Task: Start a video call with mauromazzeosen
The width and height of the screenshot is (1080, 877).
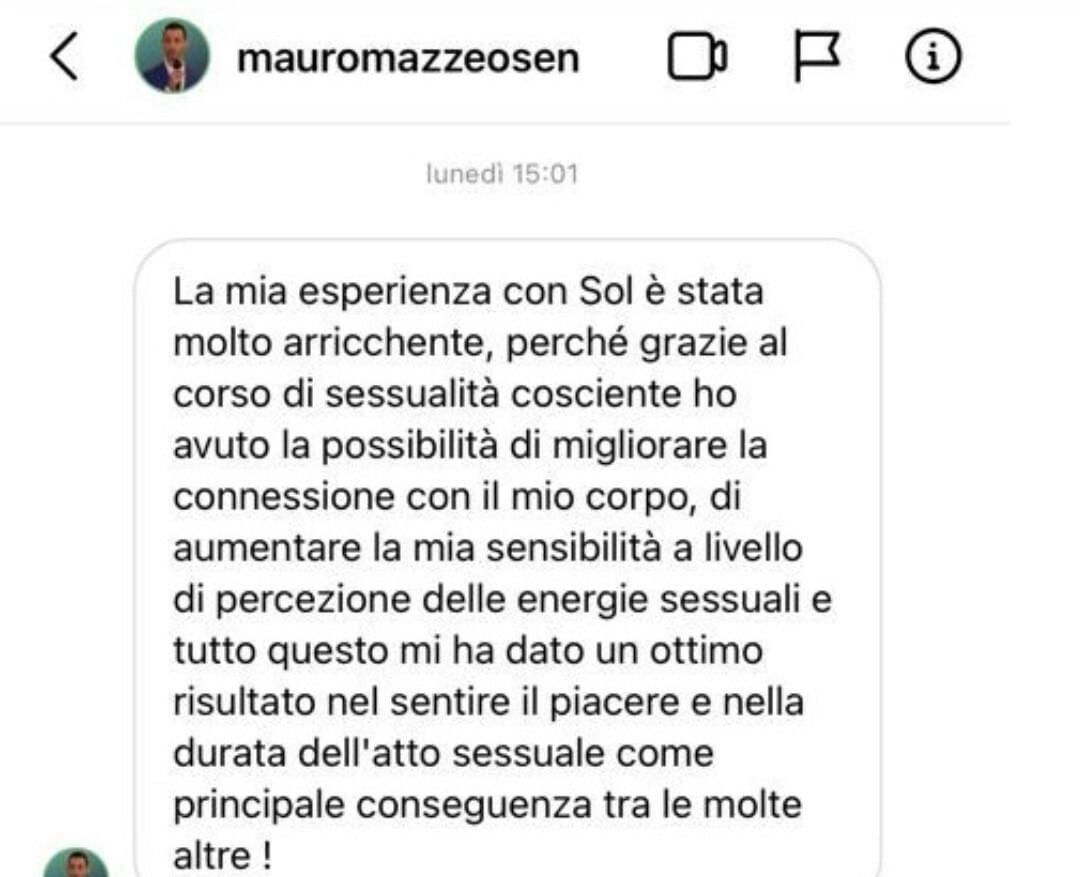Action: [x=697, y=56]
